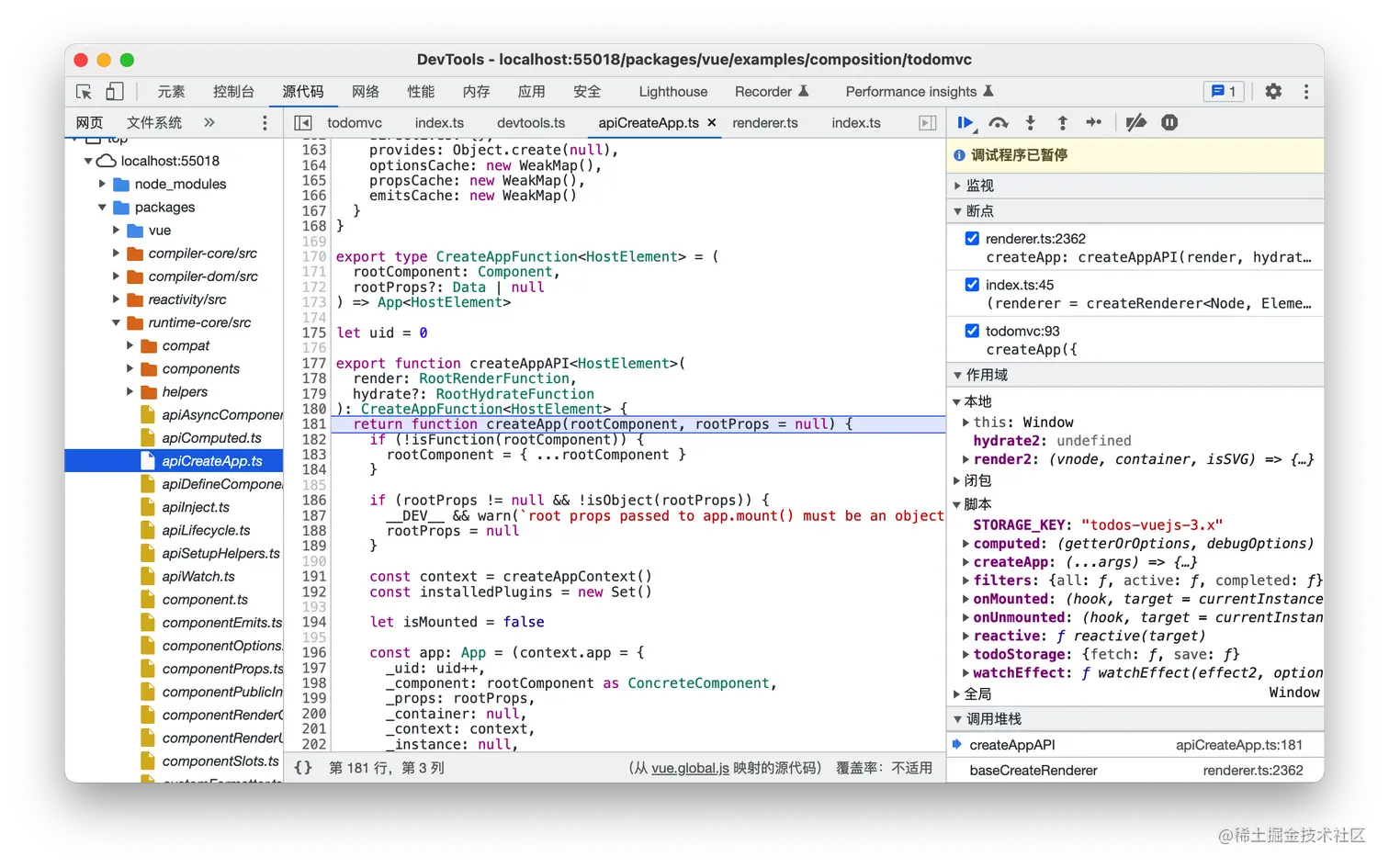This screenshot has width=1389, height=868.
Task: Expand the localhost:55018 origin node
Action: 88,161
